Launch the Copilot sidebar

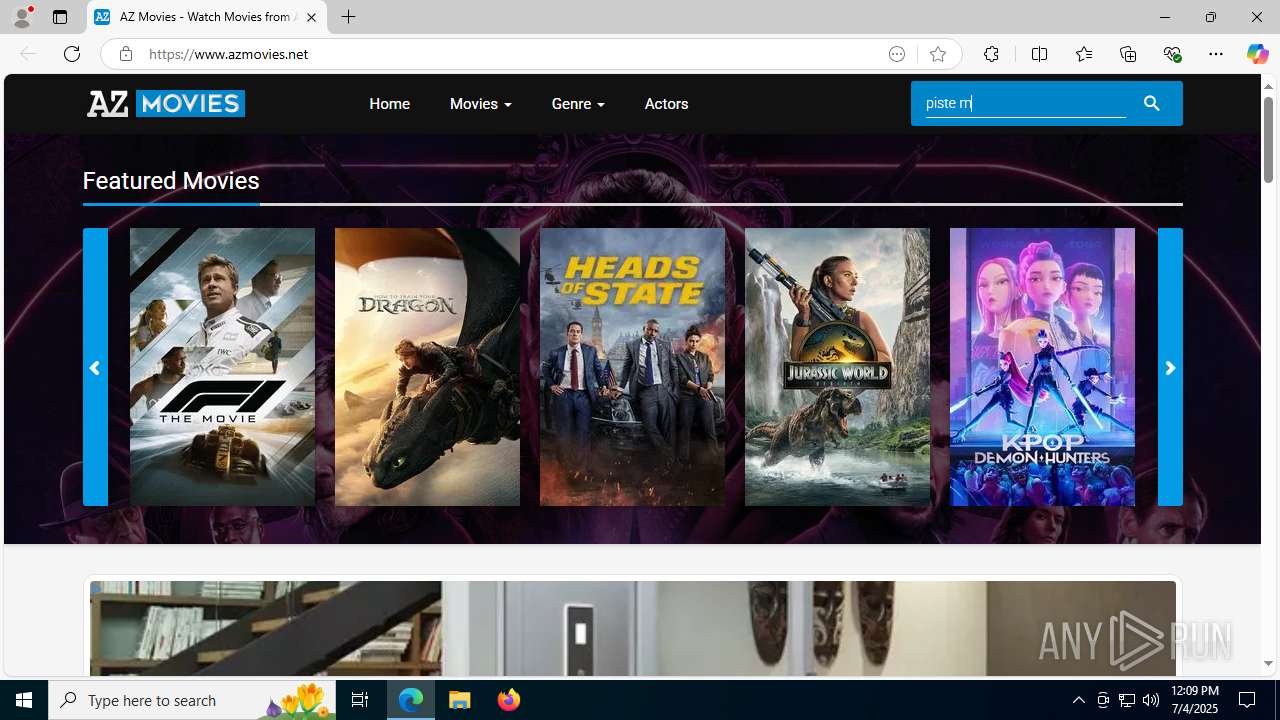pyautogui.click(x=1257, y=54)
